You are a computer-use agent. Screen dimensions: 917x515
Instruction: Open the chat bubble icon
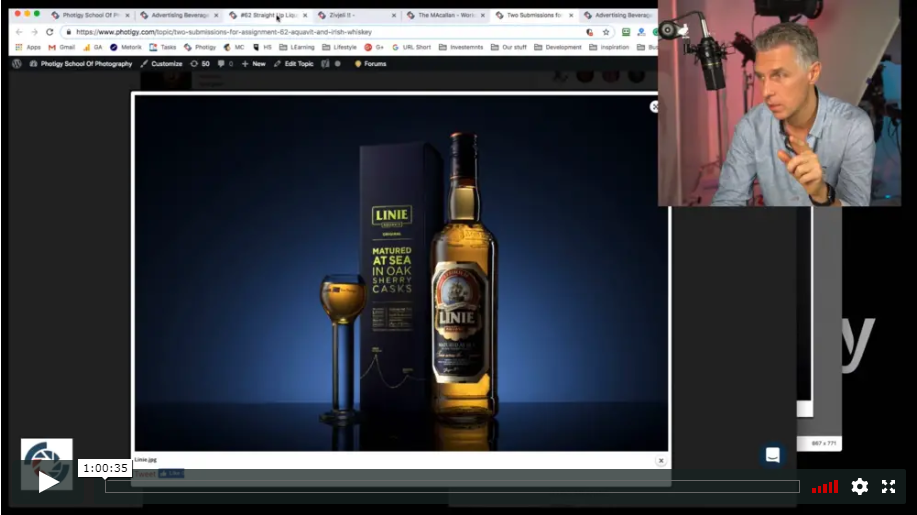(x=773, y=455)
